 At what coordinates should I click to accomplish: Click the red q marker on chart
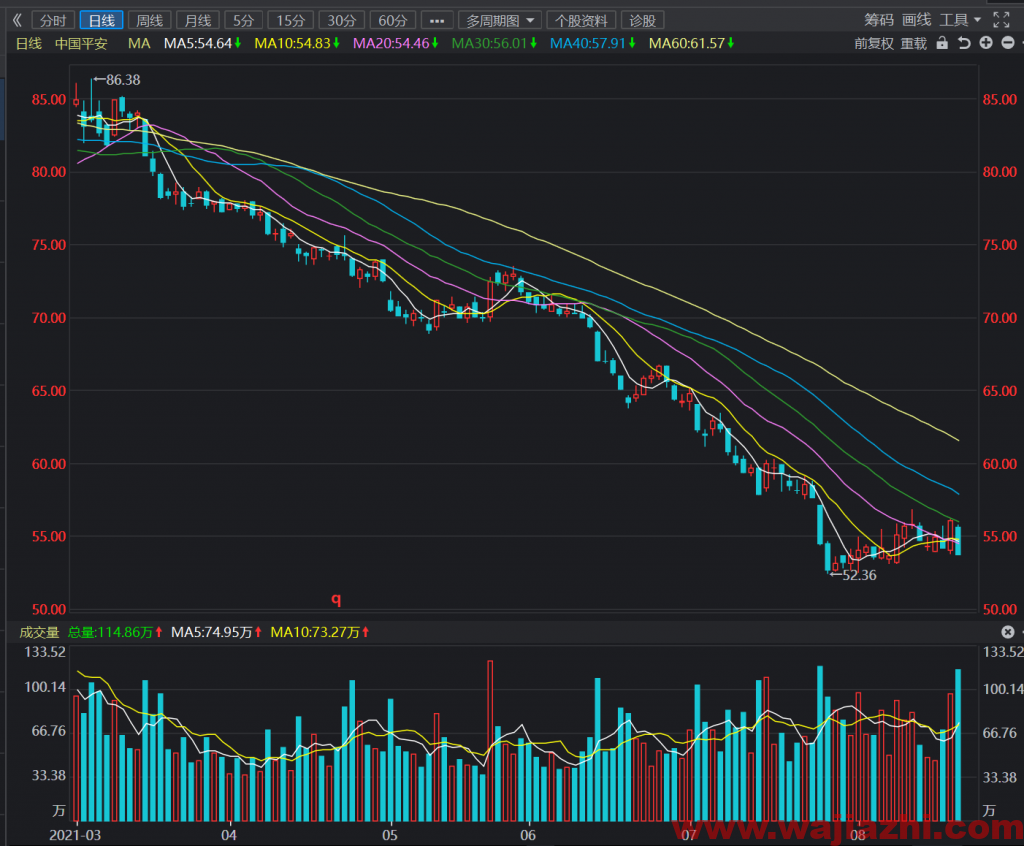tap(336, 598)
